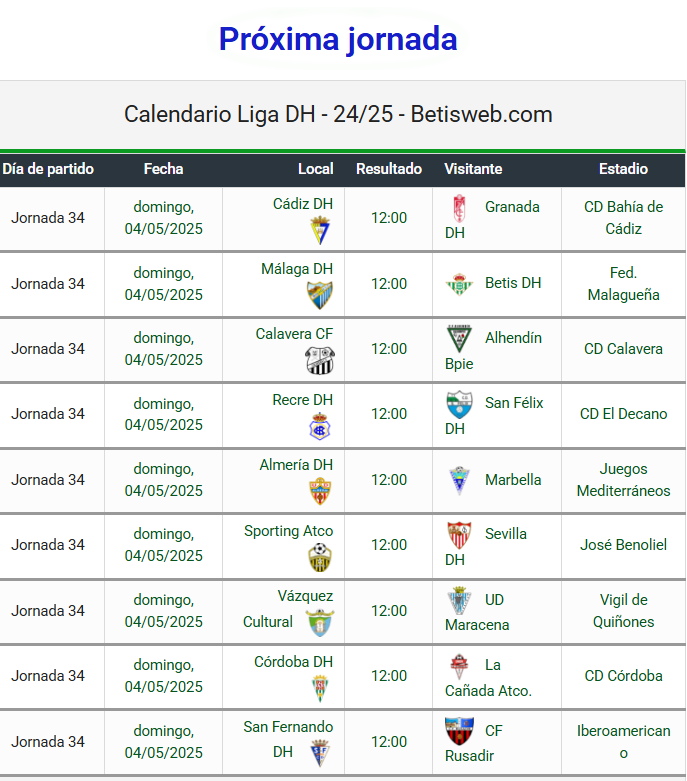Image resolution: width=687 pixels, height=781 pixels.
Task: Click the Sporting Atco football crest
Action: [320, 557]
